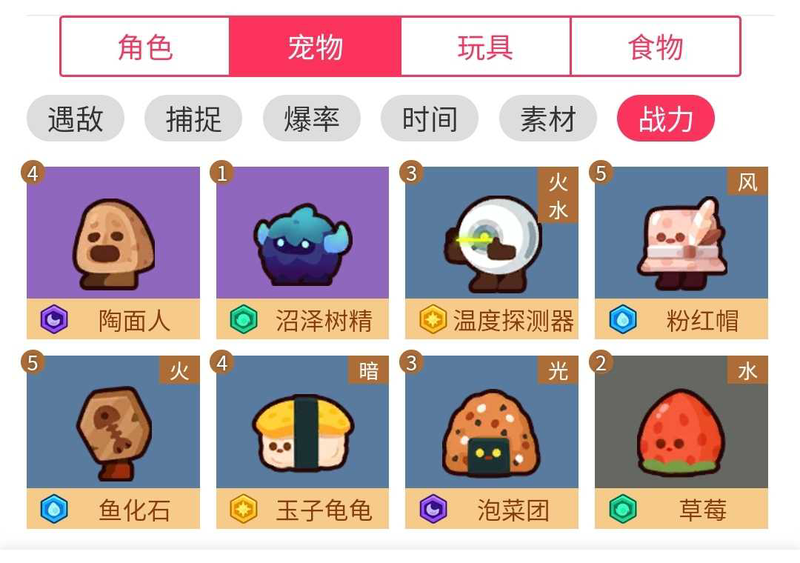Click the purple moon icon beside 陶面人
This screenshot has width=800, height=563.
(54, 320)
